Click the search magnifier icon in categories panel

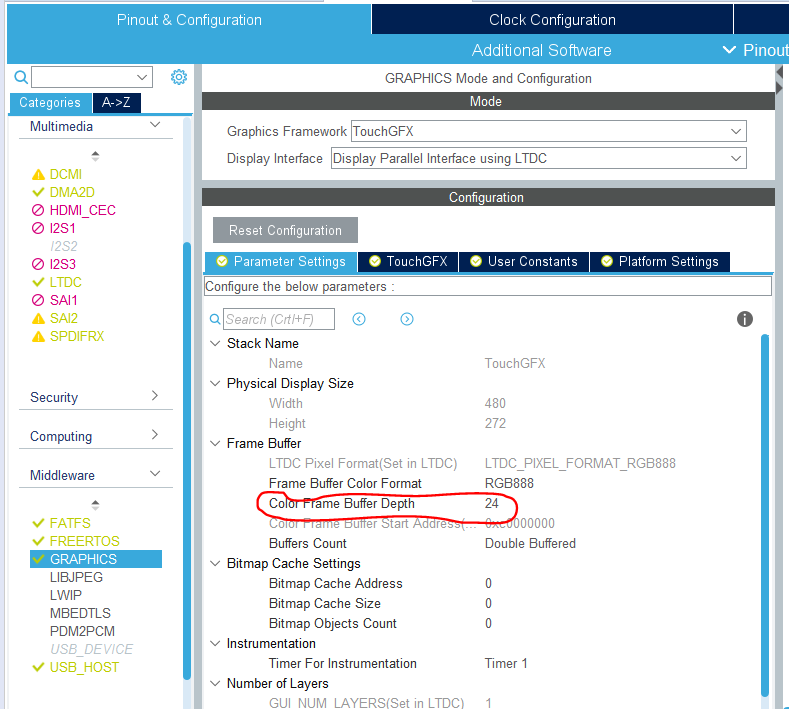tap(21, 77)
